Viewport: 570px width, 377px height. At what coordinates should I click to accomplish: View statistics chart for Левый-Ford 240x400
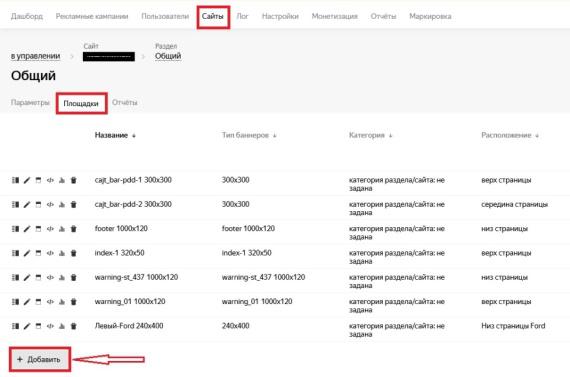click(x=62, y=326)
